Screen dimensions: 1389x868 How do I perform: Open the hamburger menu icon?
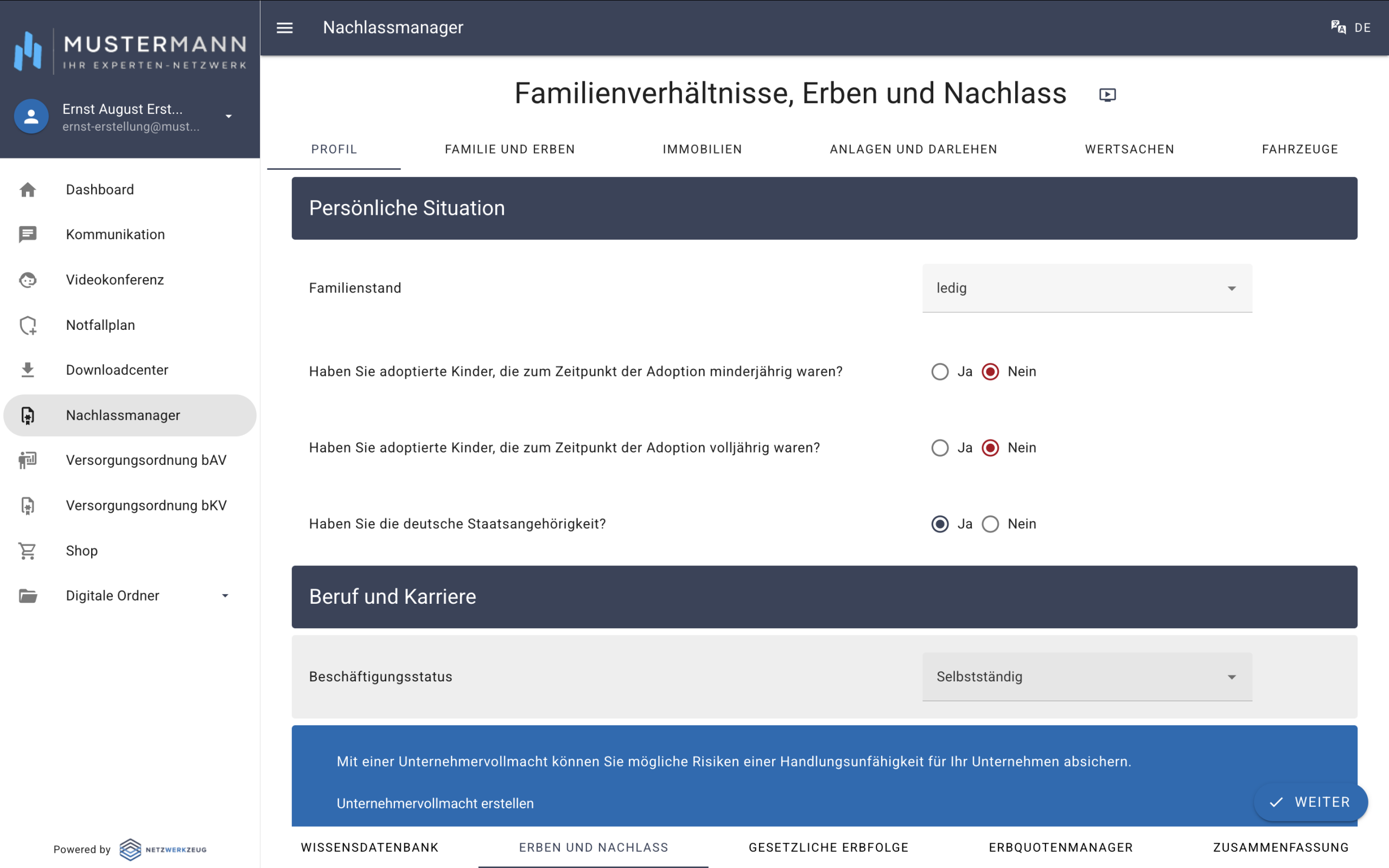point(285,28)
